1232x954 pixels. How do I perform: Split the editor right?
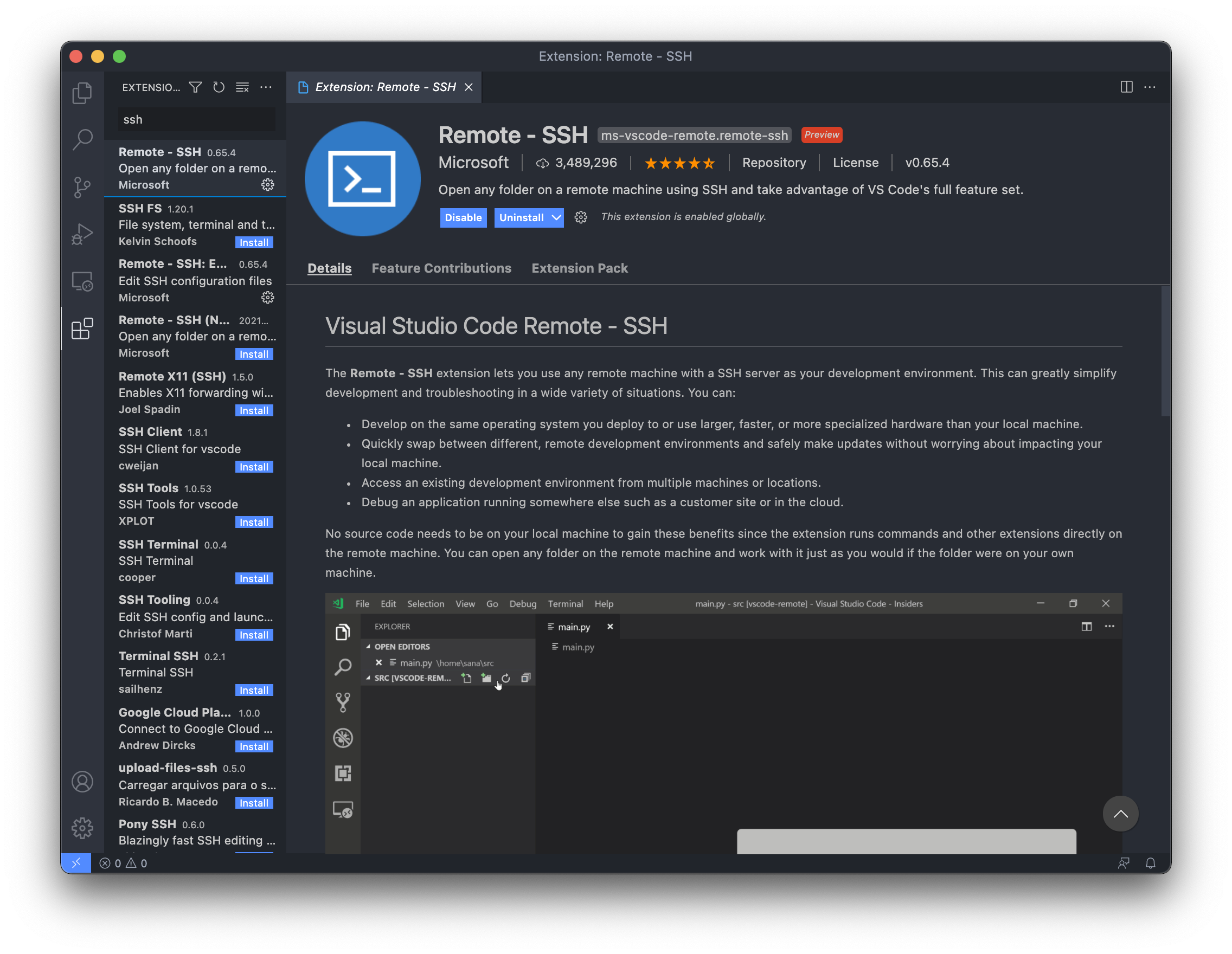(x=1126, y=87)
